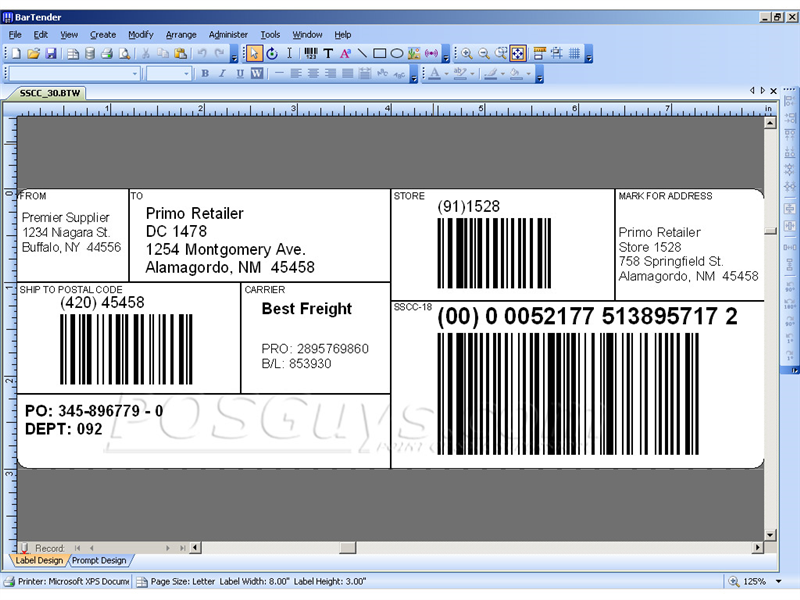Select the arrow pointer tool

point(254,54)
